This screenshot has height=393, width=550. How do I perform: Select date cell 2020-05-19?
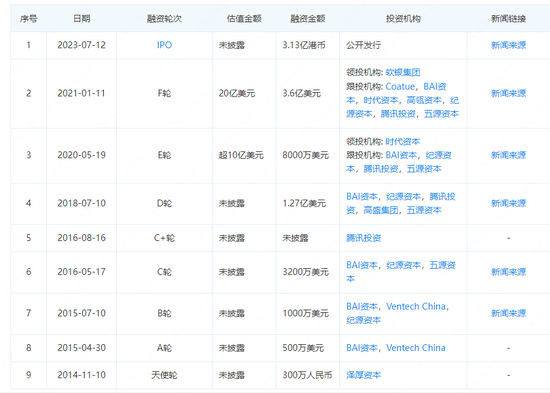tap(81, 155)
